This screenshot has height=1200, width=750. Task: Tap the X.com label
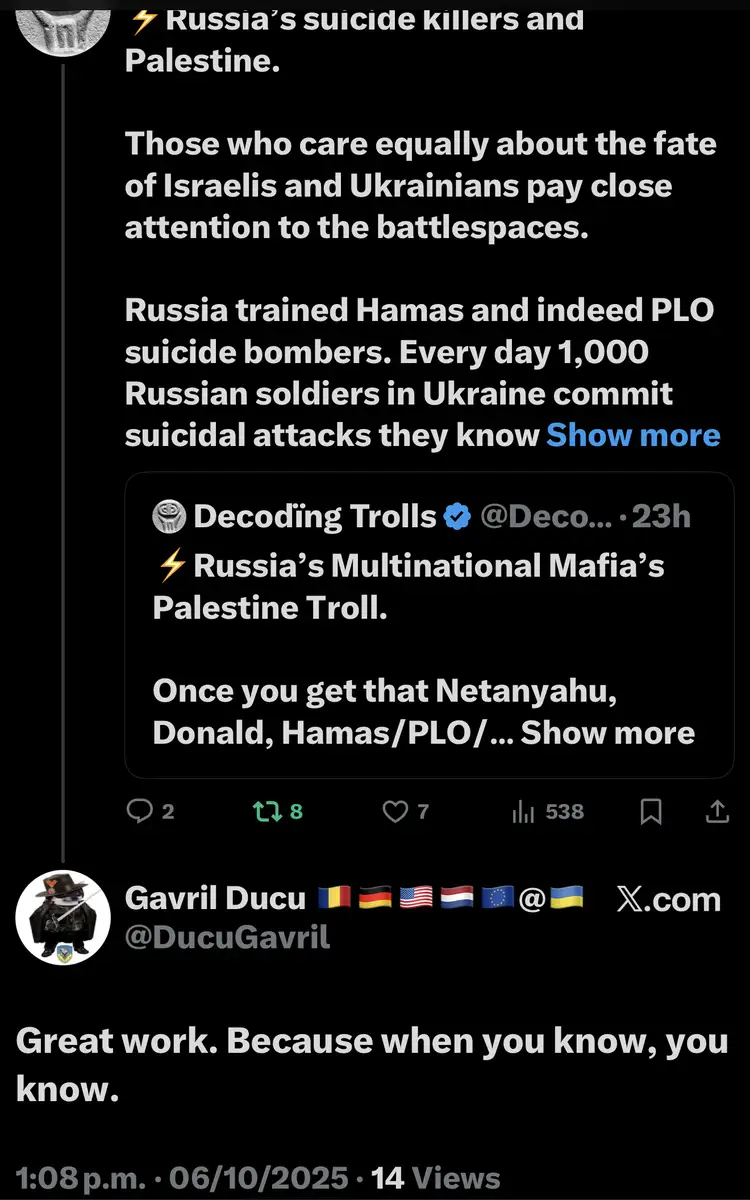pyautogui.click(x=668, y=899)
